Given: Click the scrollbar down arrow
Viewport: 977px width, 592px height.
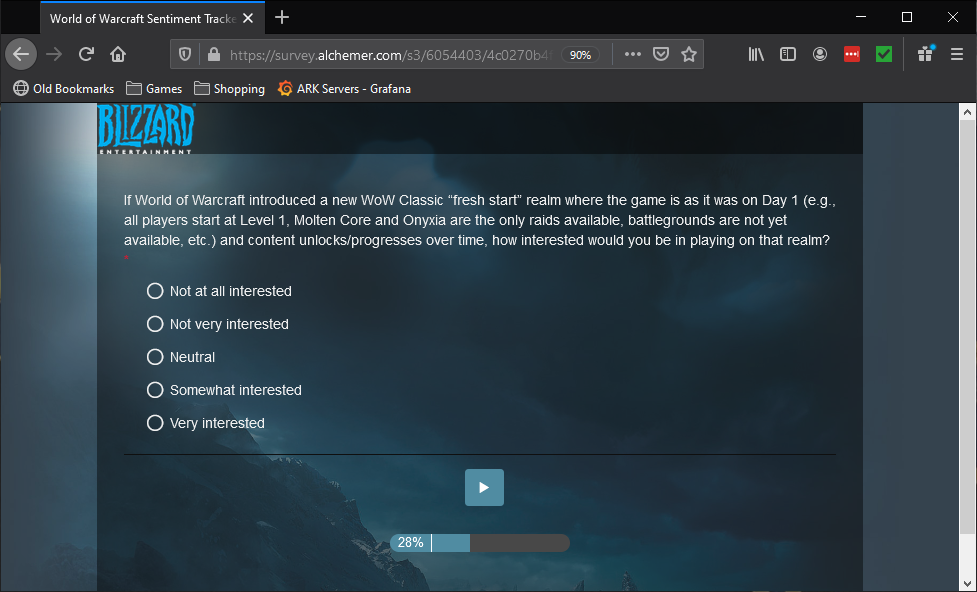Looking at the screenshot, I should click(x=967, y=584).
